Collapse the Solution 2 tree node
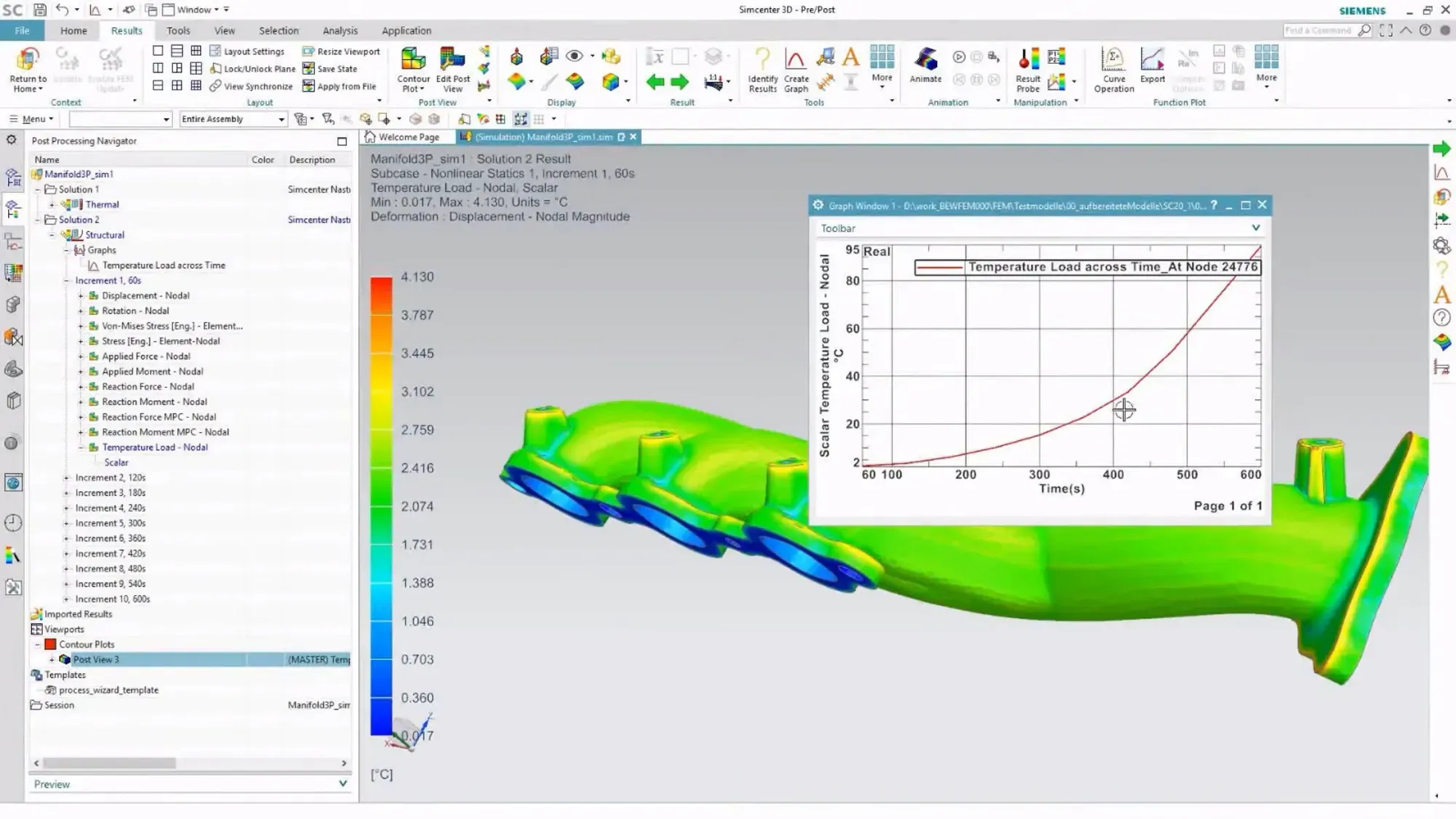The height and width of the screenshot is (819, 1456). pos(38,220)
